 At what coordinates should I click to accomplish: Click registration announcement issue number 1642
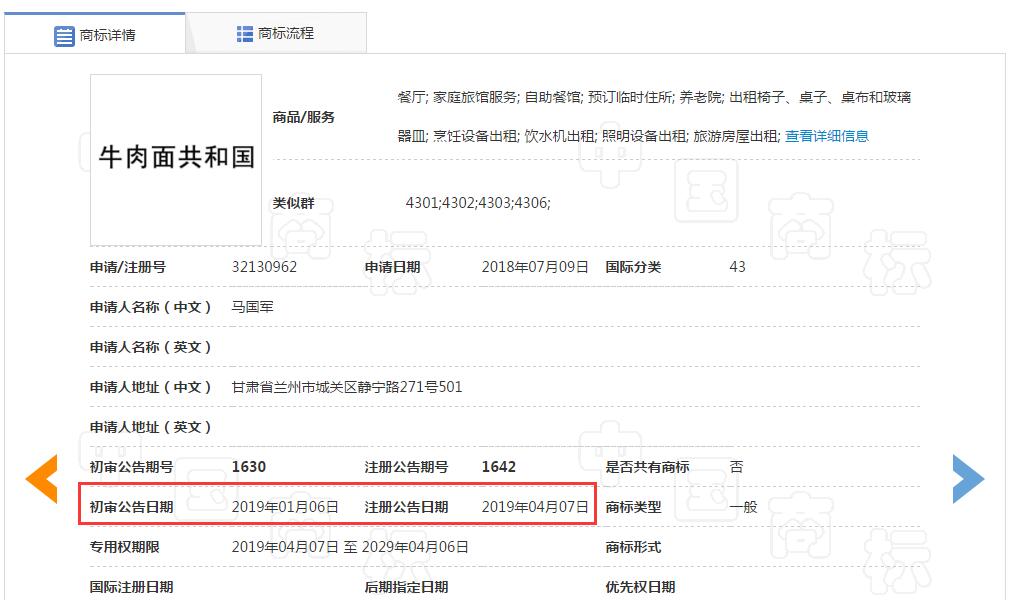pos(498,467)
